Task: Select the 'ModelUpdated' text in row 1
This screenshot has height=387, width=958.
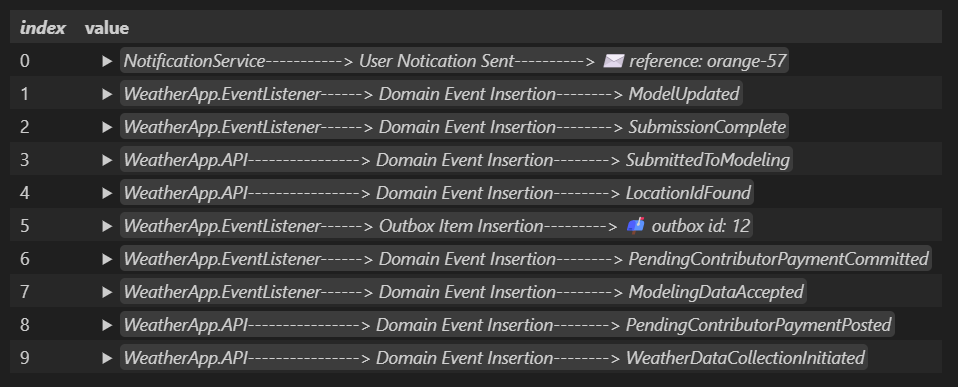Action: [x=684, y=94]
